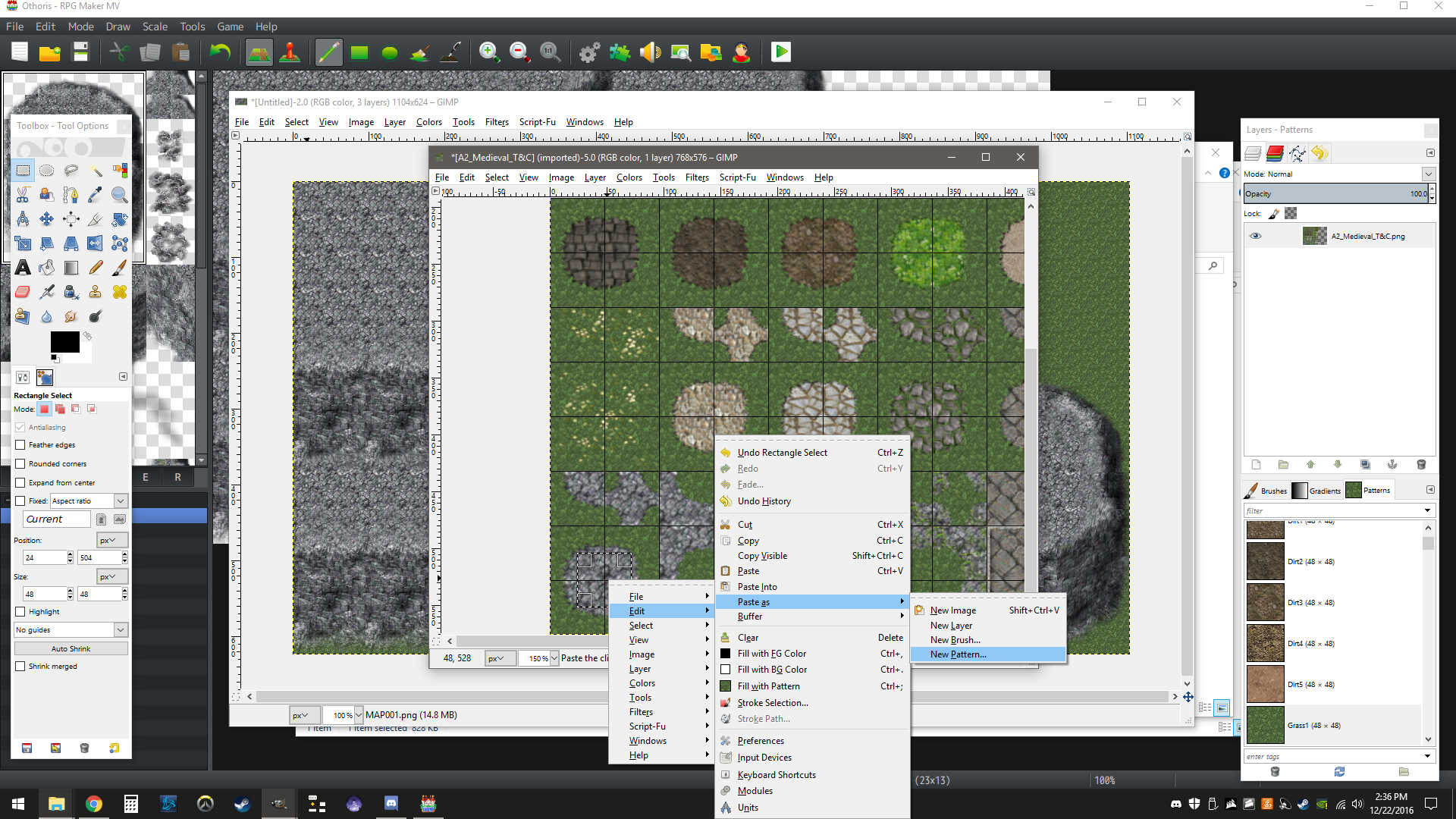Select the Eraser tool

23,292
